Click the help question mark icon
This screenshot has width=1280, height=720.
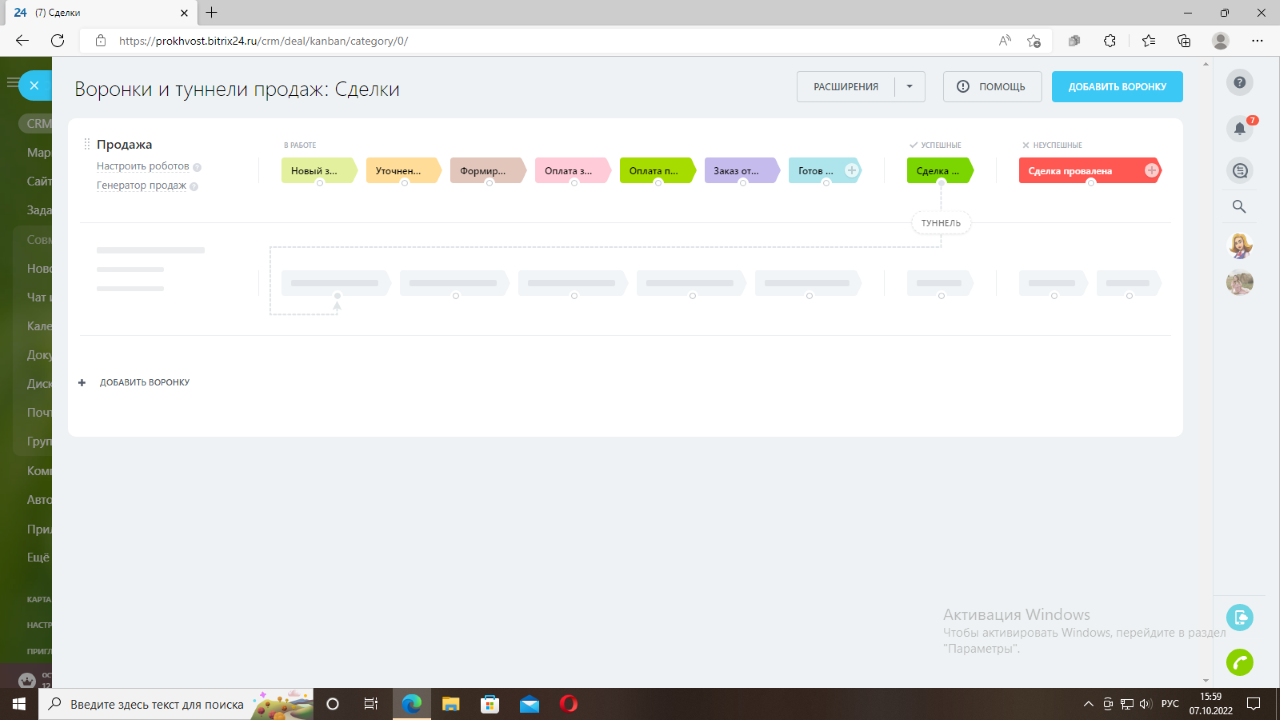click(1240, 84)
